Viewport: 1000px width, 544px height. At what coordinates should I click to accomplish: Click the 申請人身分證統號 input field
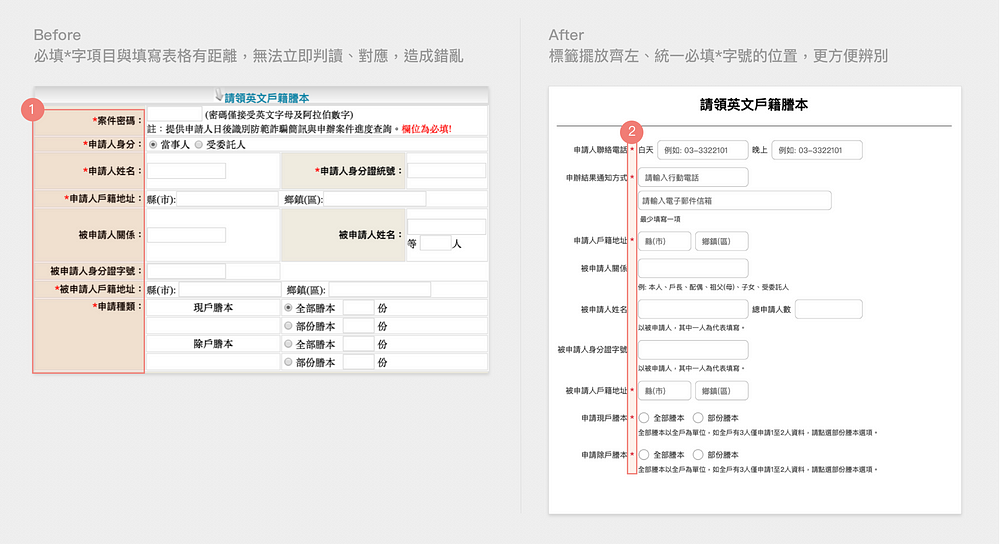(x=446, y=170)
